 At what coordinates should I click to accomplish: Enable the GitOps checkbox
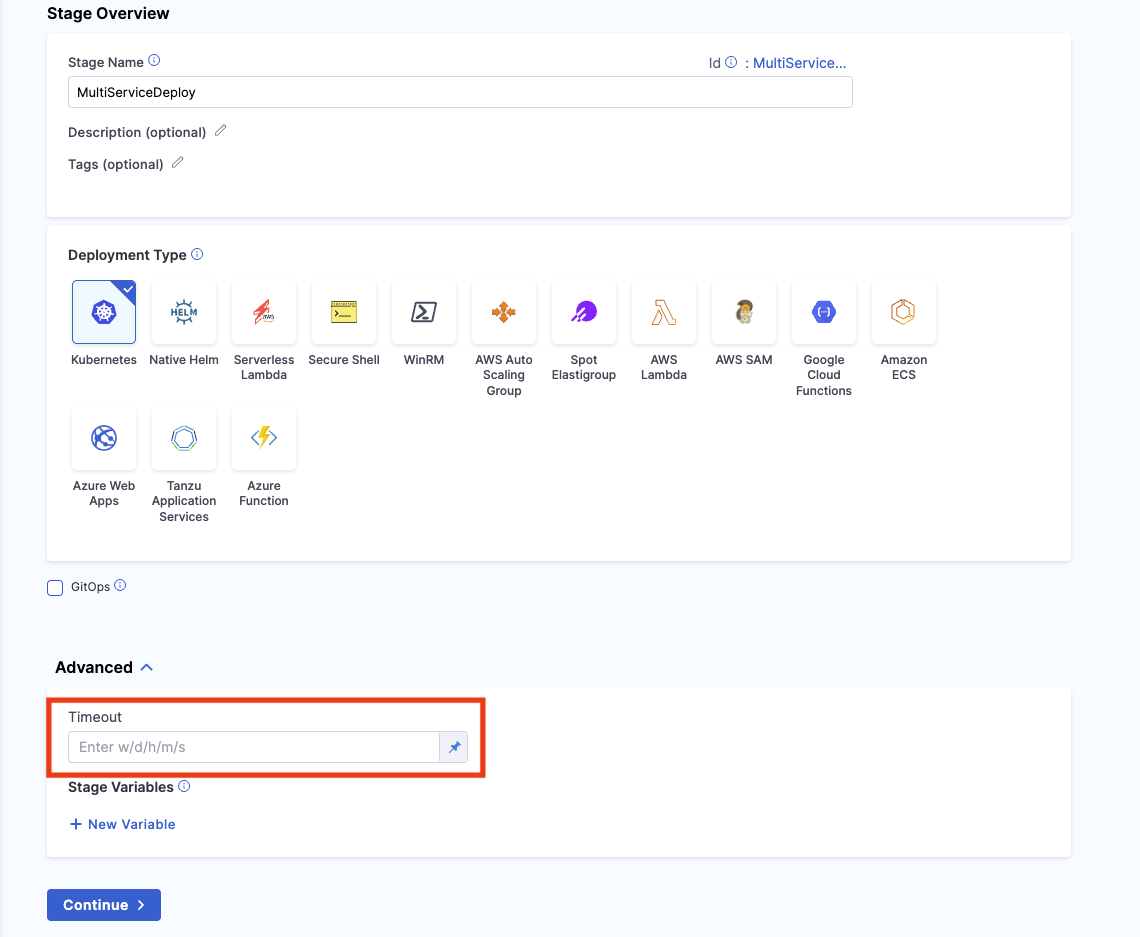tap(55, 588)
